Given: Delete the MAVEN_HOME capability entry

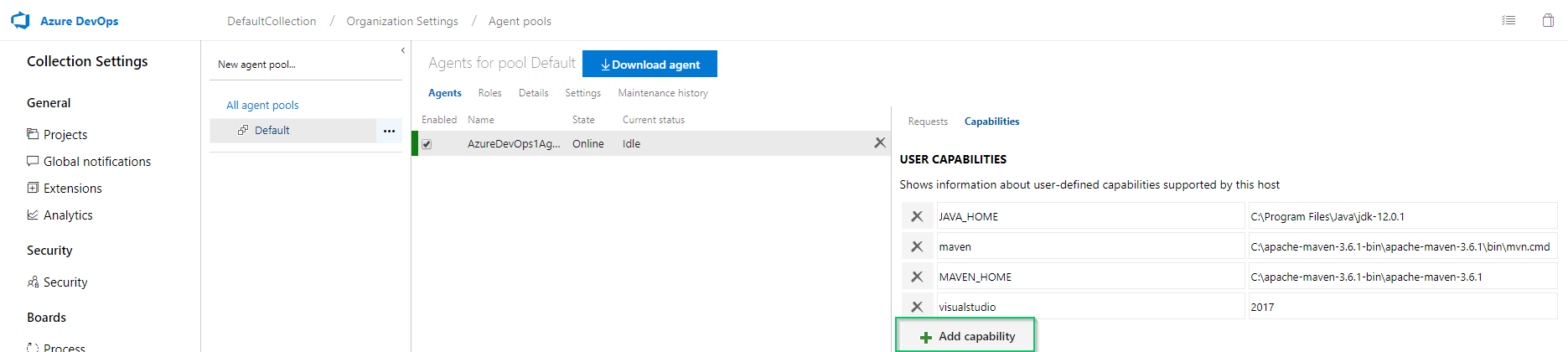Looking at the screenshot, I should 917,277.
